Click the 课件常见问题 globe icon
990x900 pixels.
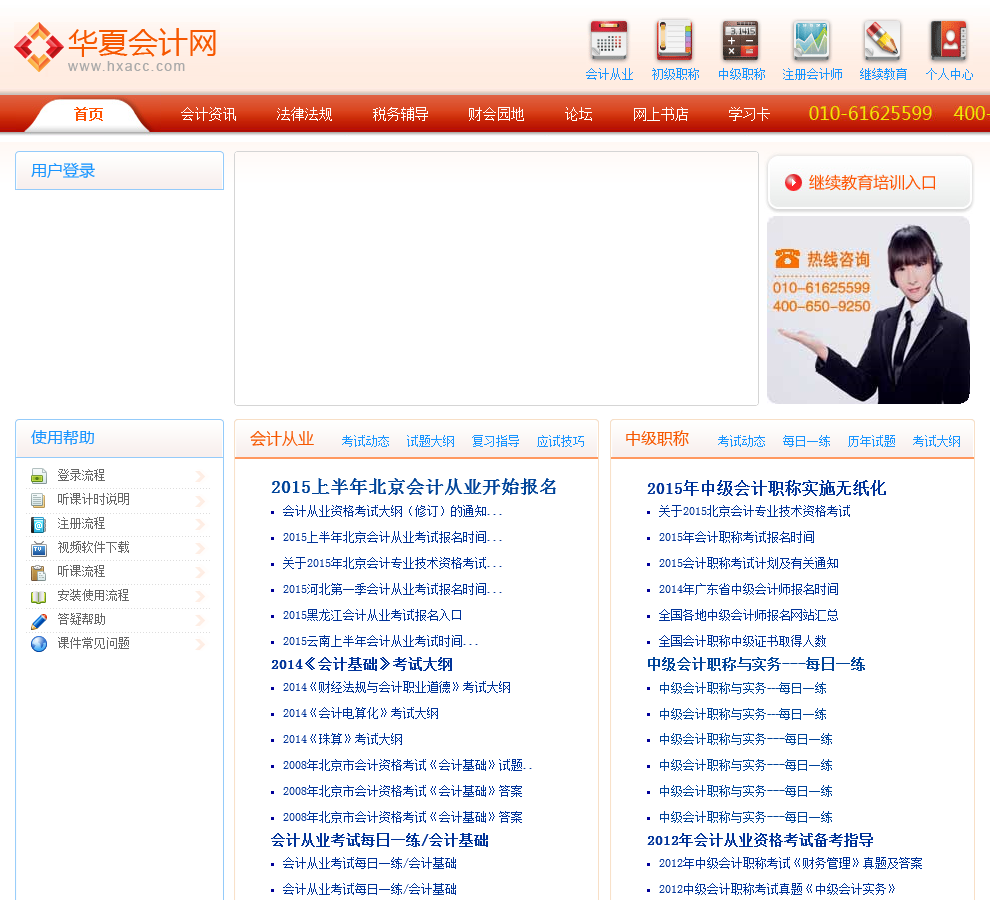click(39, 644)
